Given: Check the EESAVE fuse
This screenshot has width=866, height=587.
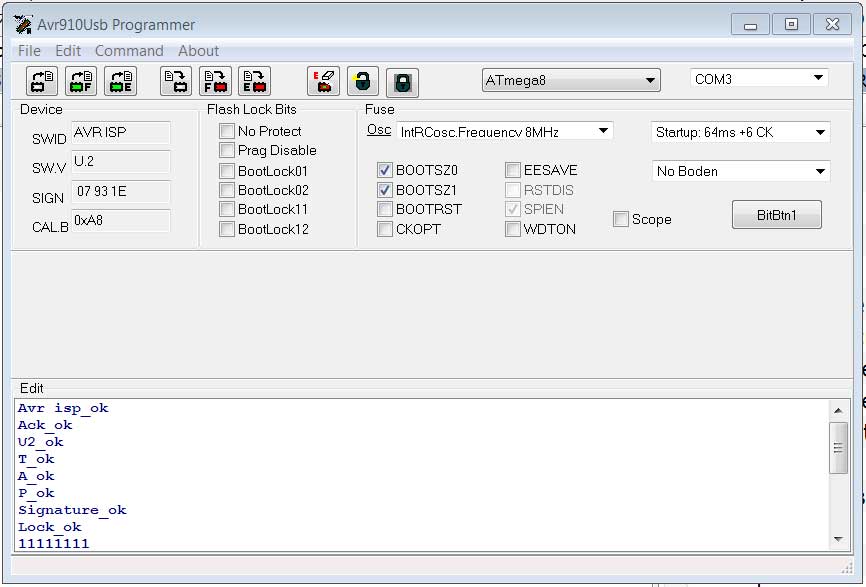Looking at the screenshot, I should 513,170.
